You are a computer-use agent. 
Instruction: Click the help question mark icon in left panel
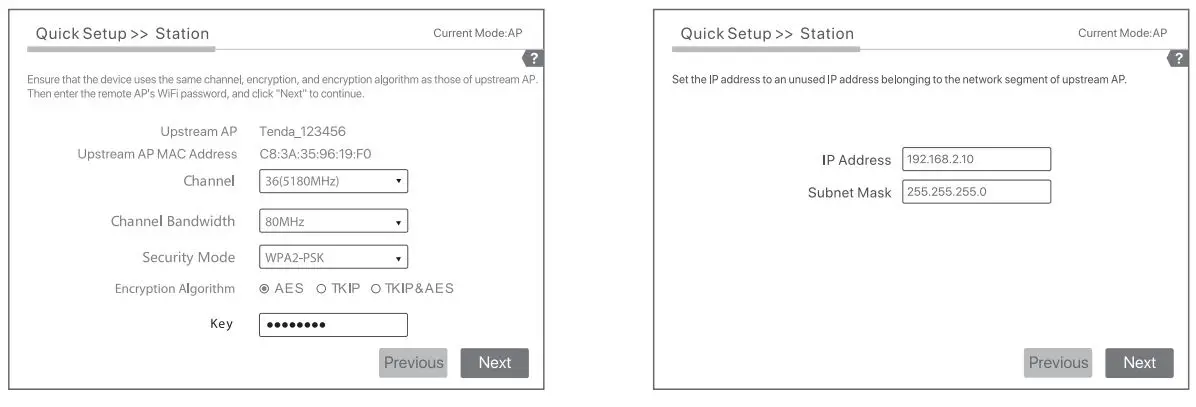click(535, 59)
